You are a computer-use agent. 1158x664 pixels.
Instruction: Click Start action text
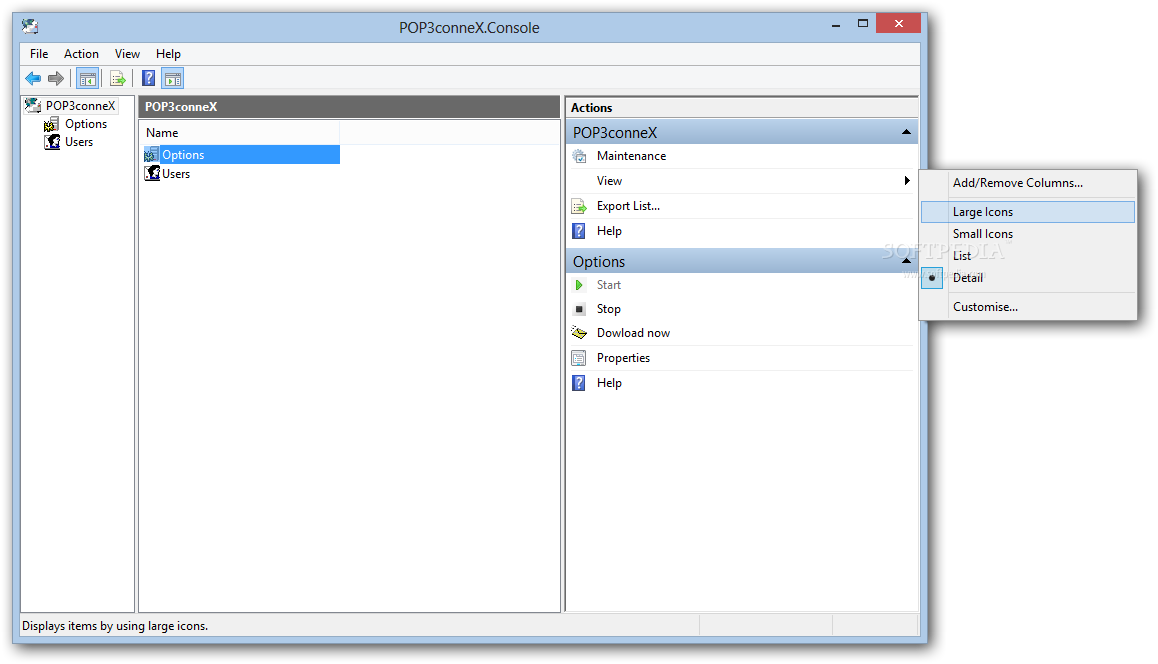coord(609,285)
